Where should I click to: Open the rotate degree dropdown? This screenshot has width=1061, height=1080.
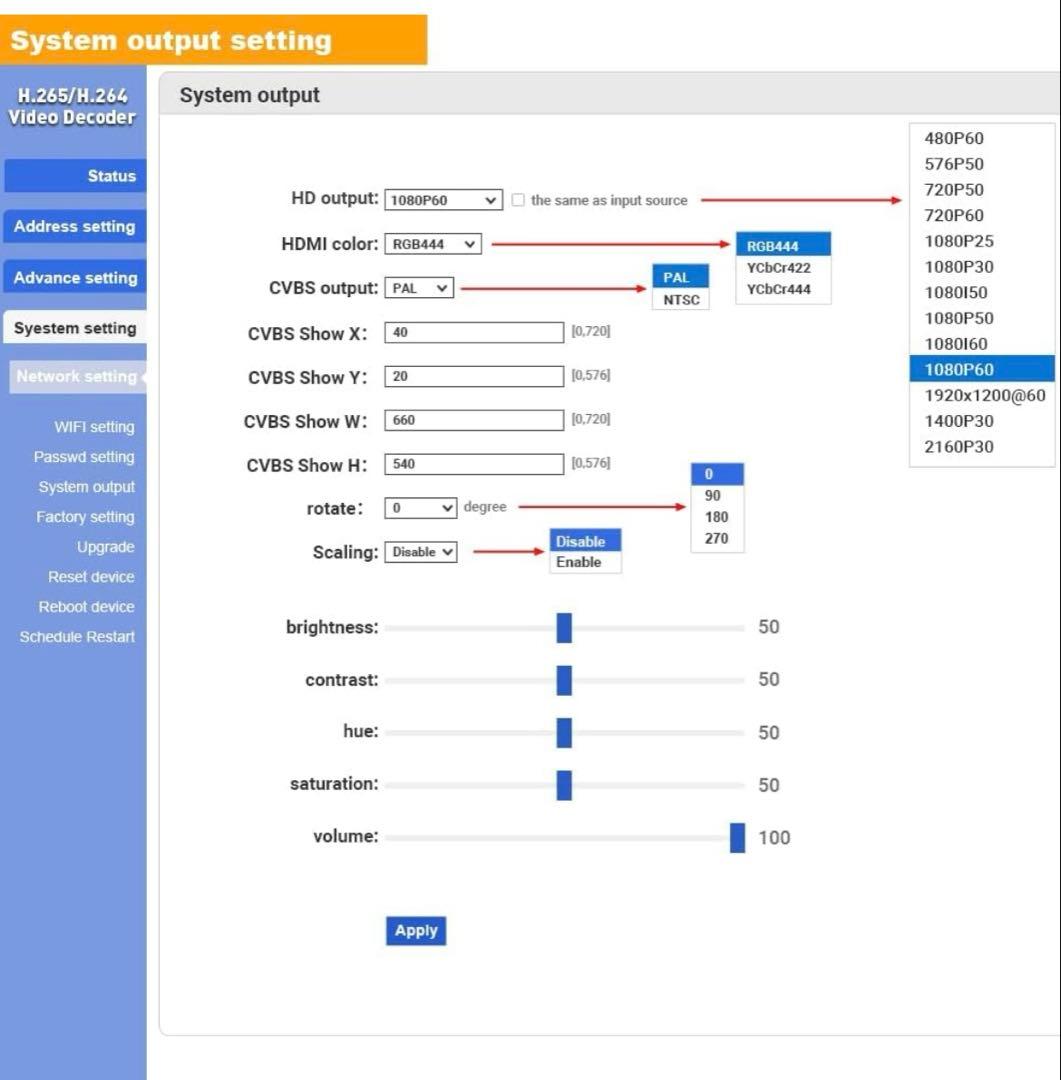pyautogui.click(x=421, y=508)
